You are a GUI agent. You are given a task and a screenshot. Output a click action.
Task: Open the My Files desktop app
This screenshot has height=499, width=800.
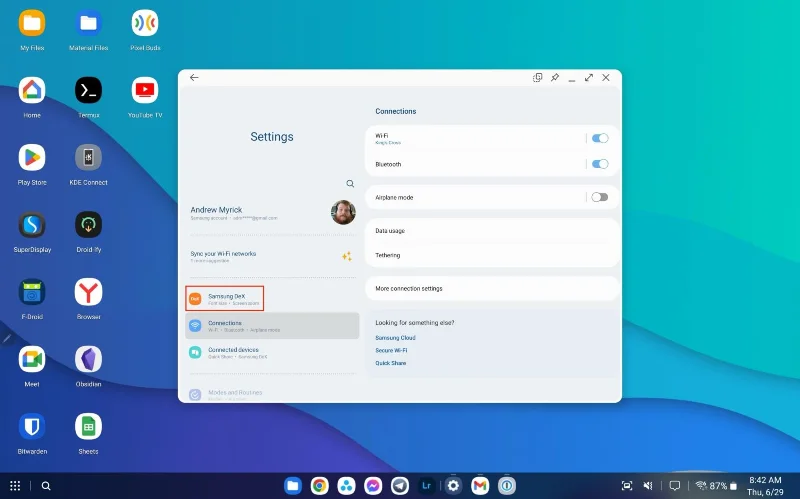click(32, 23)
